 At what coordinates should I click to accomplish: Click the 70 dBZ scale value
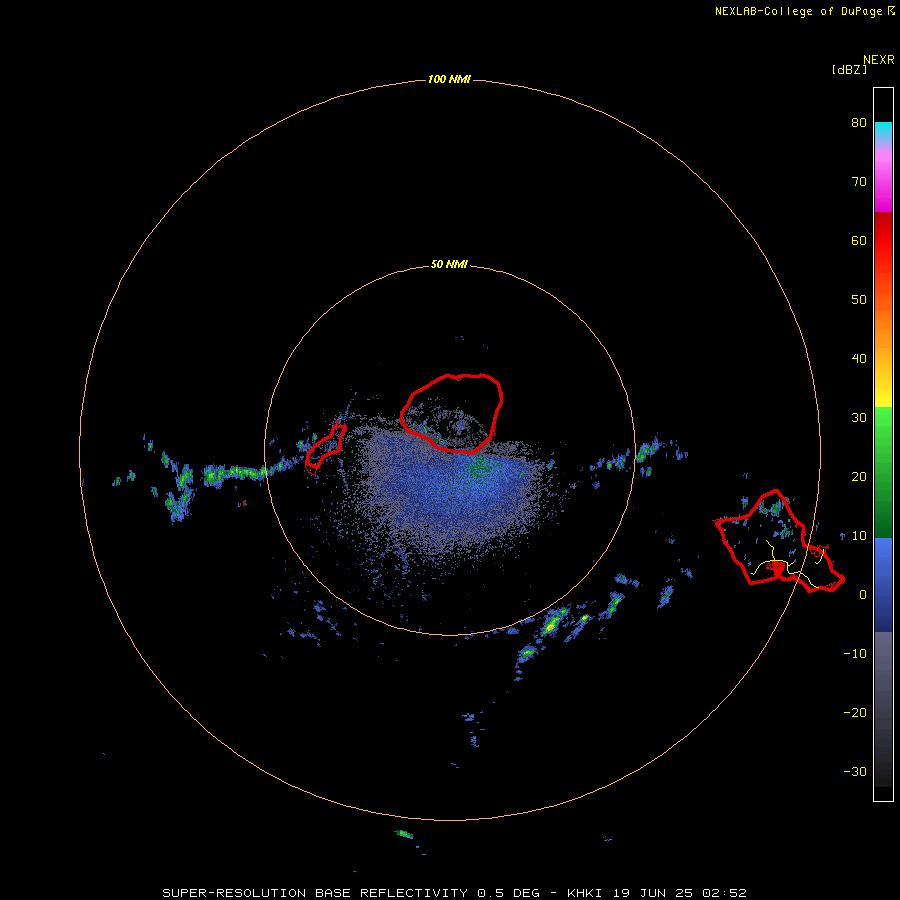click(859, 181)
